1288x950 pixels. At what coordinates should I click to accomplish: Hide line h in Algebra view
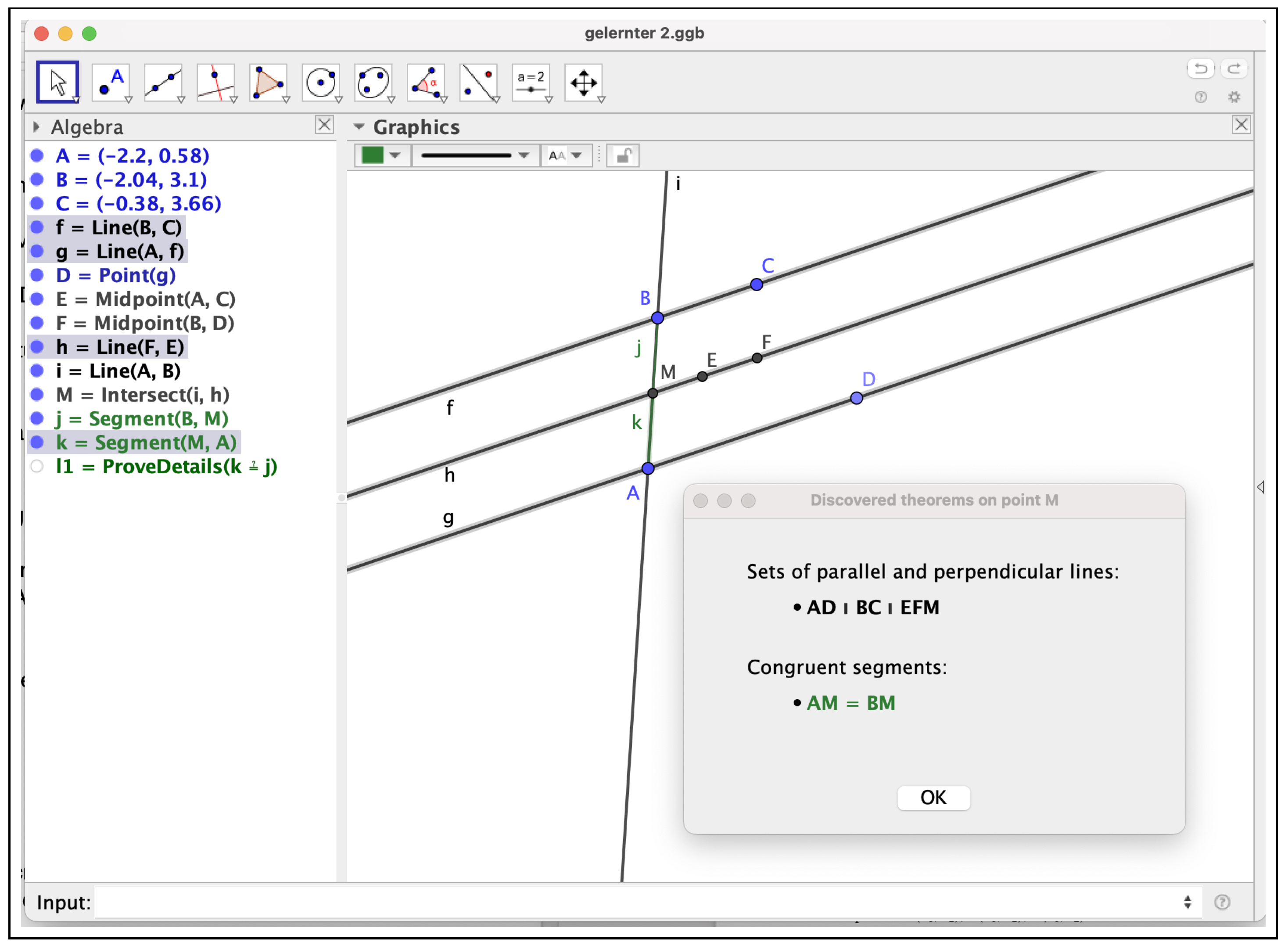[37, 347]
